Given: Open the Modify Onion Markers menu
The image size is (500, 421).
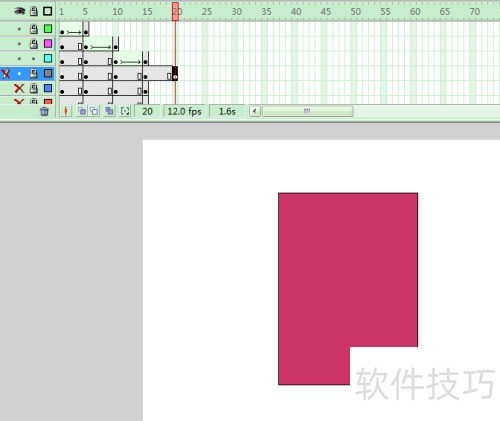Looking at the screenshot, I should tap(125, 111).
